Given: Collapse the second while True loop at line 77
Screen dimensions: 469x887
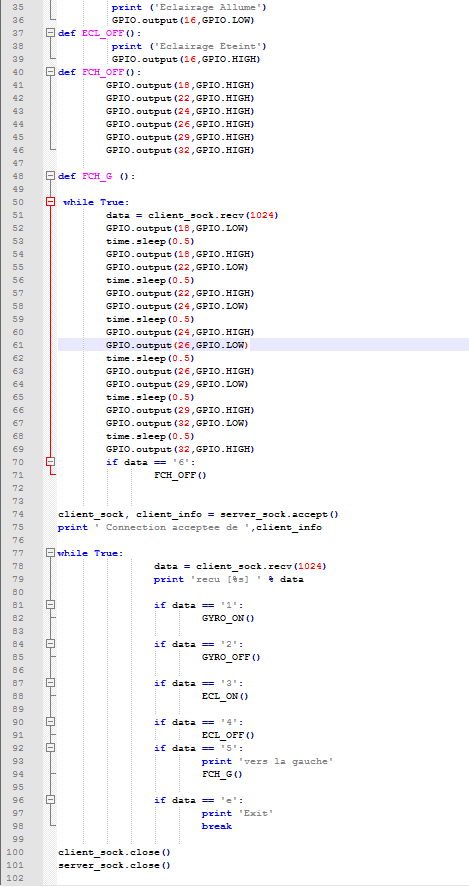Looking at the screenshot, I should (50, 553).
